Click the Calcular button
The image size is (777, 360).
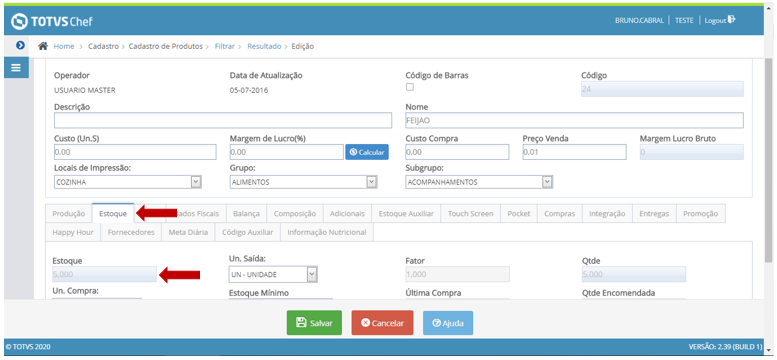367,152
